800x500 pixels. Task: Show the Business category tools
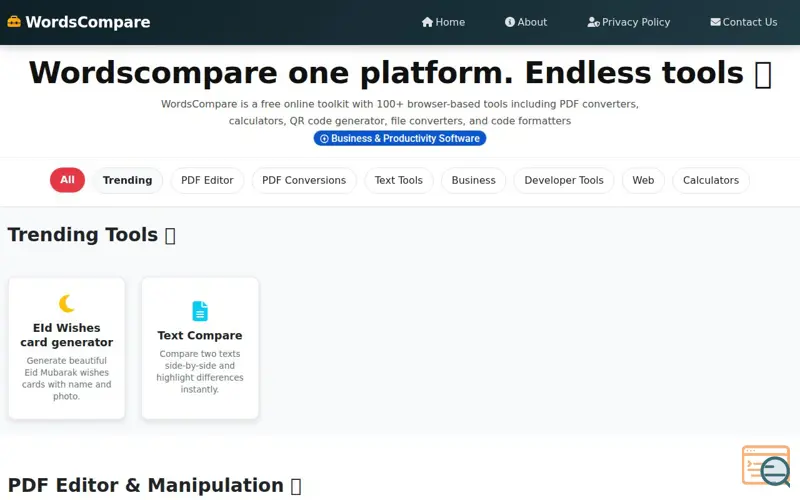pyautogui.click(x=473, y=180)
